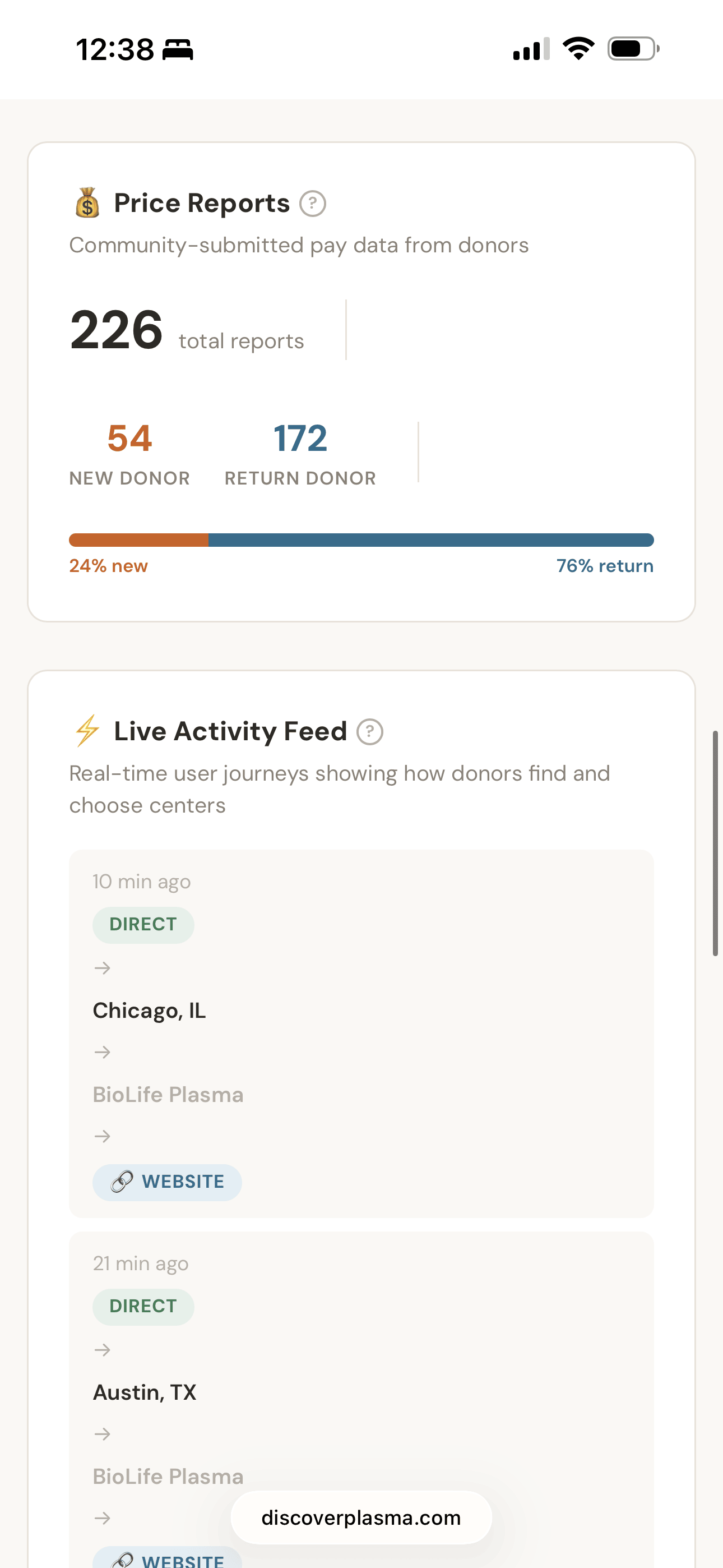Tap the link icon in Chicago WEBSITE badge
This screenshot has width=723, height=1568.
(x=122, y=1182)
